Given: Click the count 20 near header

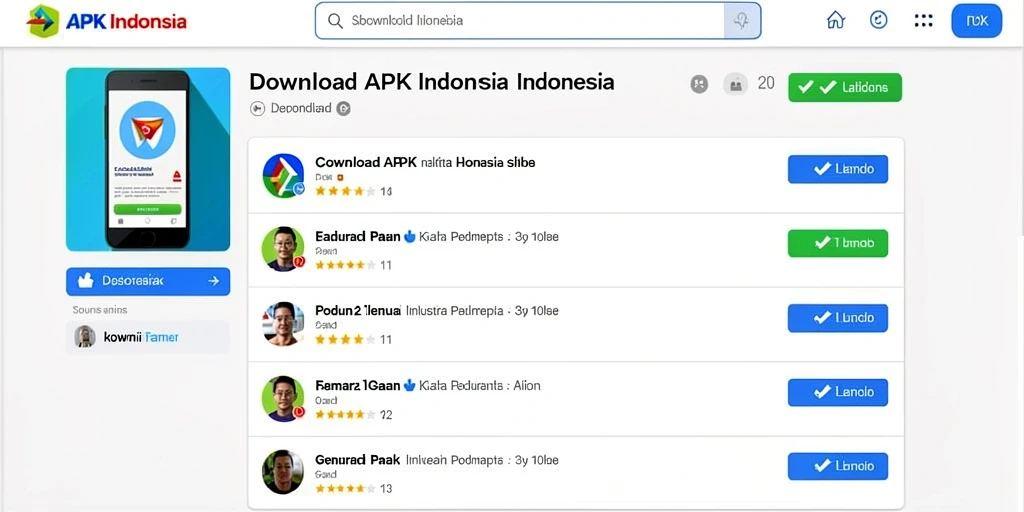Looking at the screenshot, I should (x=766, y=83).
